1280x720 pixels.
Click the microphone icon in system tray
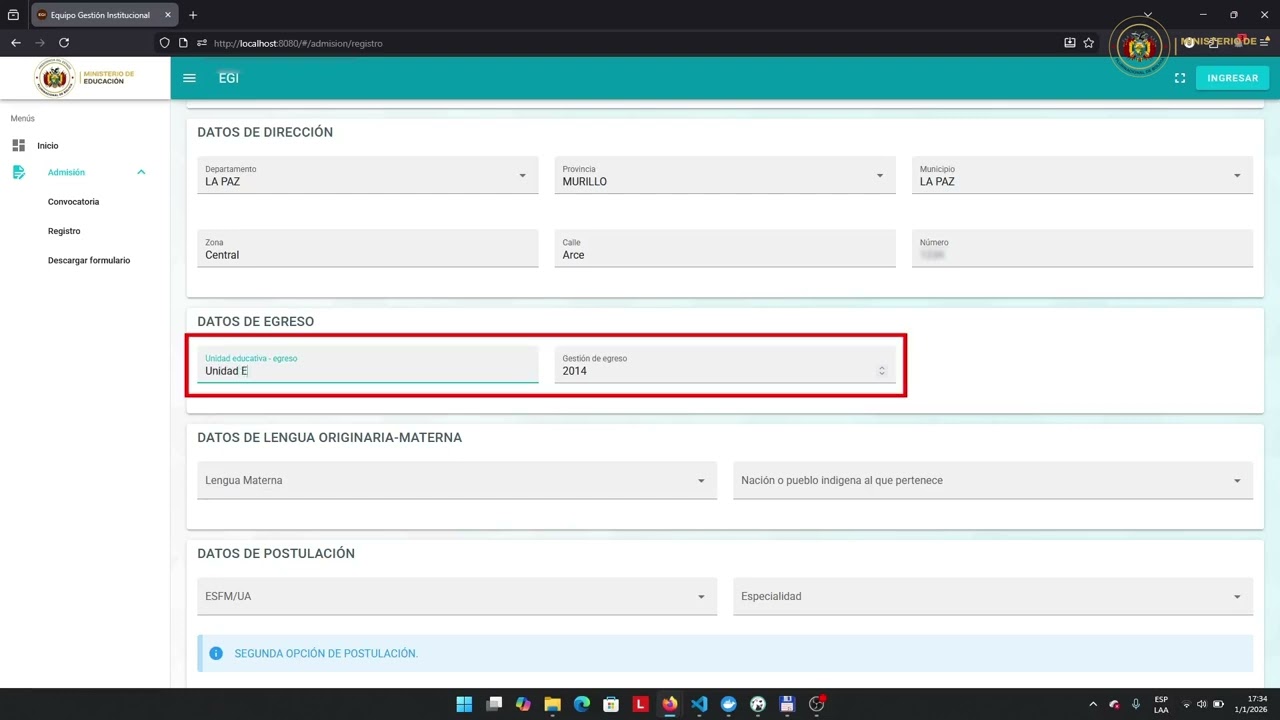(1136, 704)
